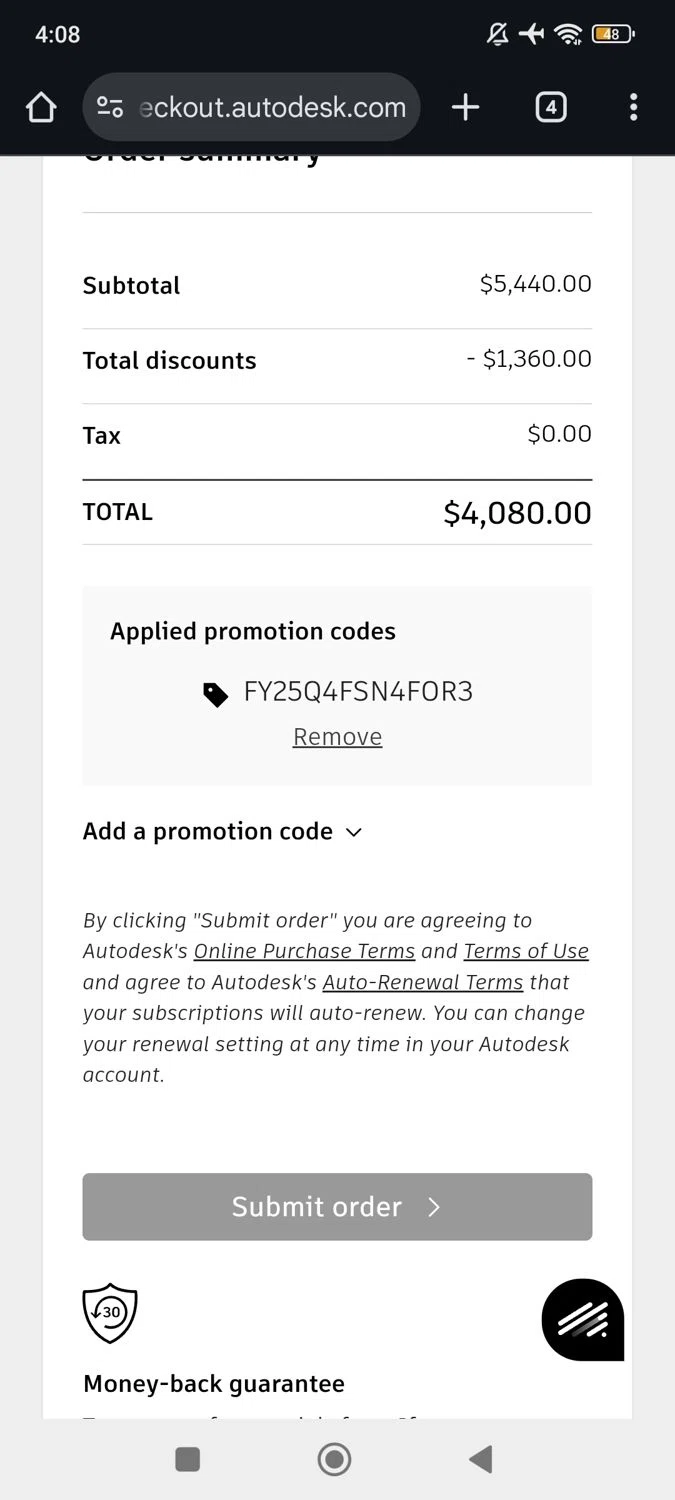
Task: Open recent apps with square button
Action: (188, 1459)
